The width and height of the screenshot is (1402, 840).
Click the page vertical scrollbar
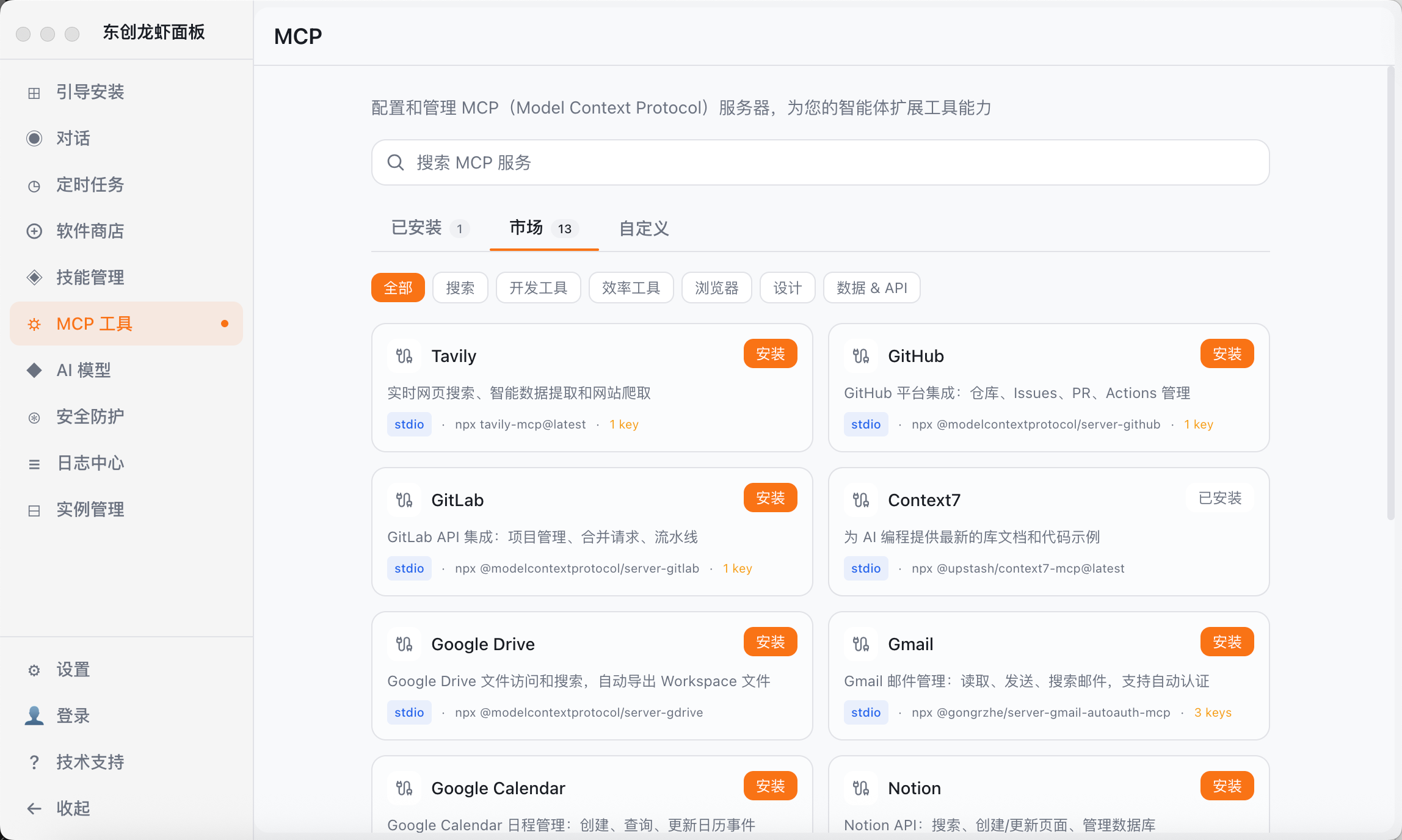(1391, 293)
